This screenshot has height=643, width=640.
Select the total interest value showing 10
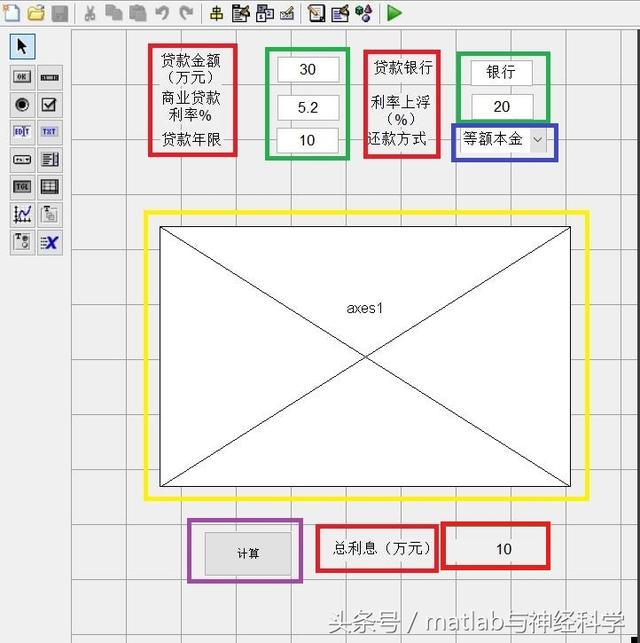[x=503, y=549]
